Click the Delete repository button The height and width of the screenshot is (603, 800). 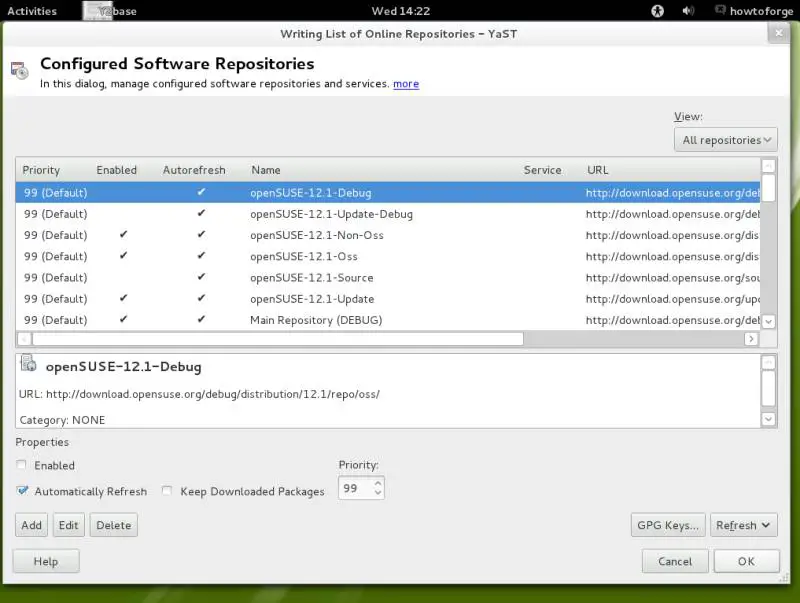(114, 525)
